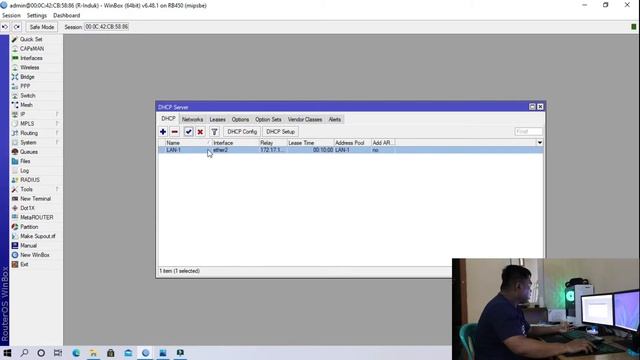Launch New WinBox
This screenshot has width=640, height=360.
pyautogui.click(x=35, y=255)
